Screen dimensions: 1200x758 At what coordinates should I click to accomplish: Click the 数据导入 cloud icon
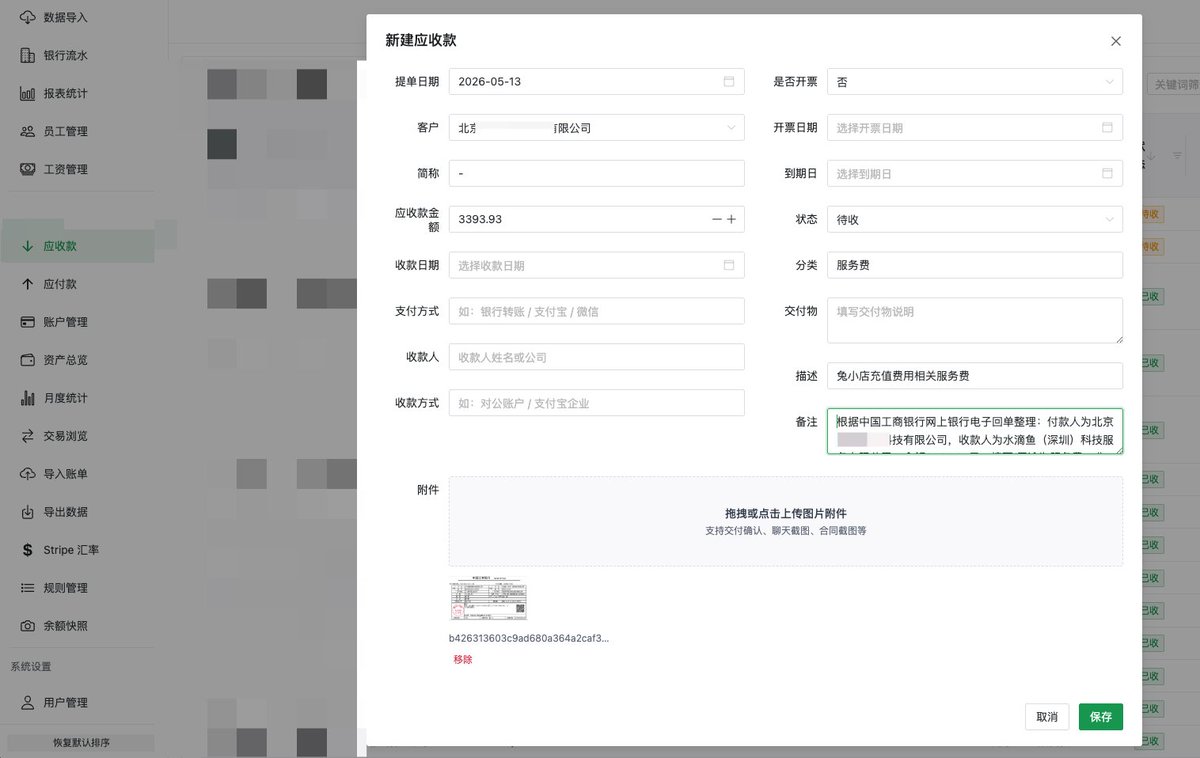28,18
